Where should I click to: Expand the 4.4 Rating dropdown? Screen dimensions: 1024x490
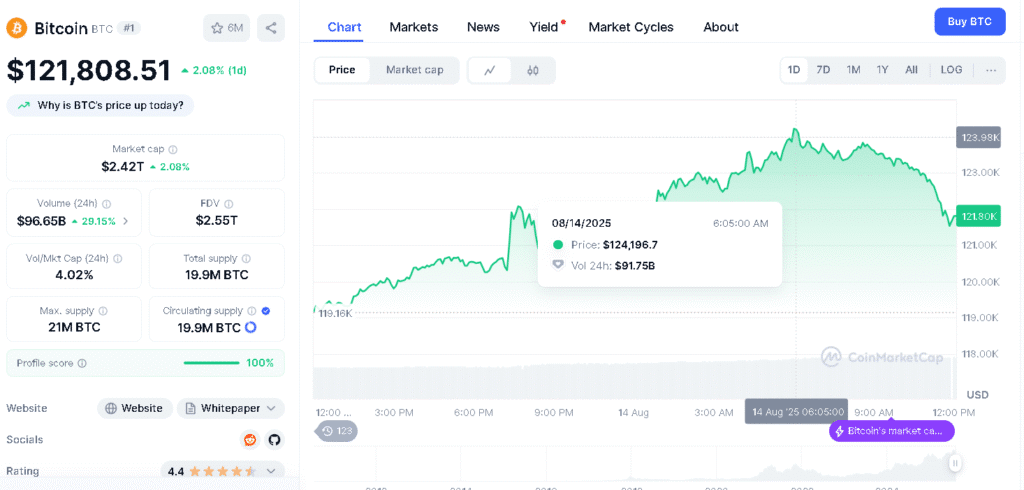(223, 471)
